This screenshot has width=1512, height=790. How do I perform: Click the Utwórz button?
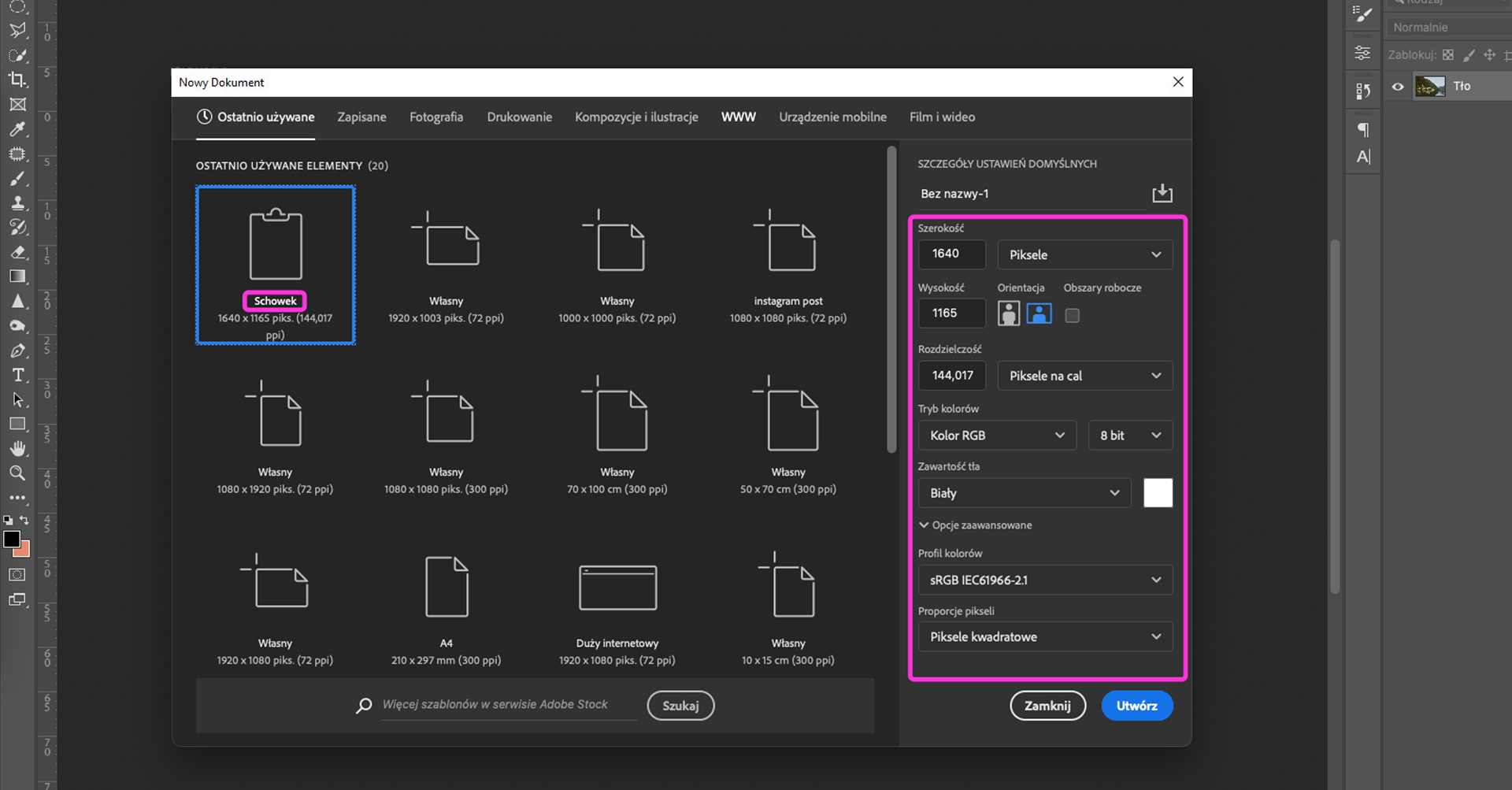[1136, 706]
